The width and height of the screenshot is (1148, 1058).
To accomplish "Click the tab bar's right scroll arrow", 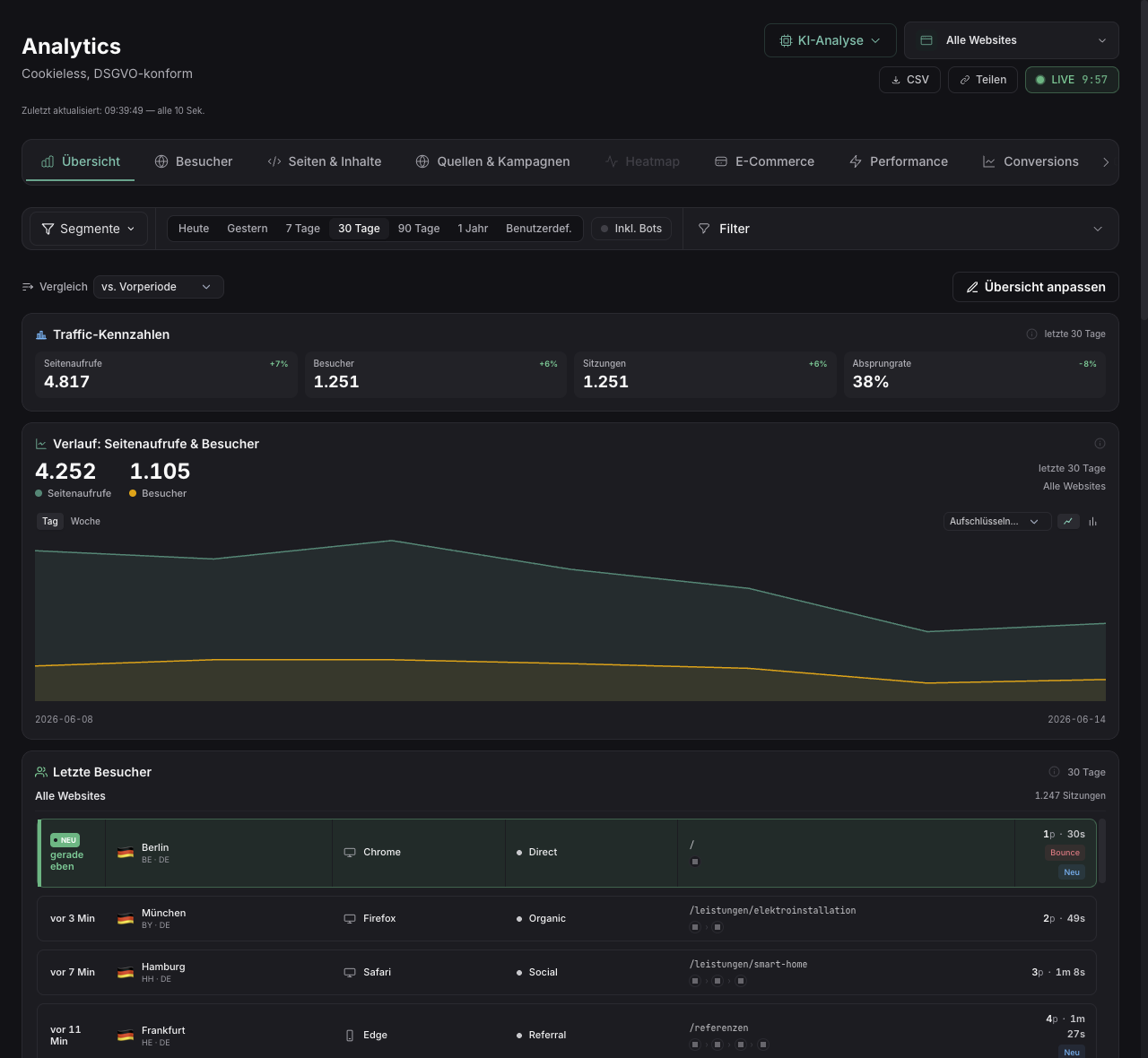I will tap(1106, 162).
